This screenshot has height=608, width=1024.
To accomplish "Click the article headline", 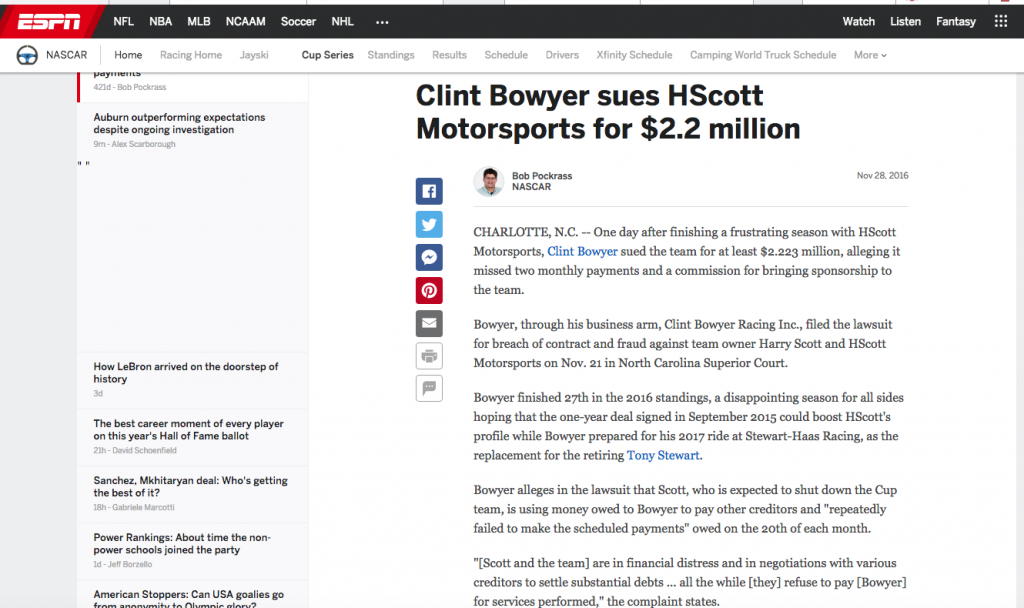I will 608,112.
